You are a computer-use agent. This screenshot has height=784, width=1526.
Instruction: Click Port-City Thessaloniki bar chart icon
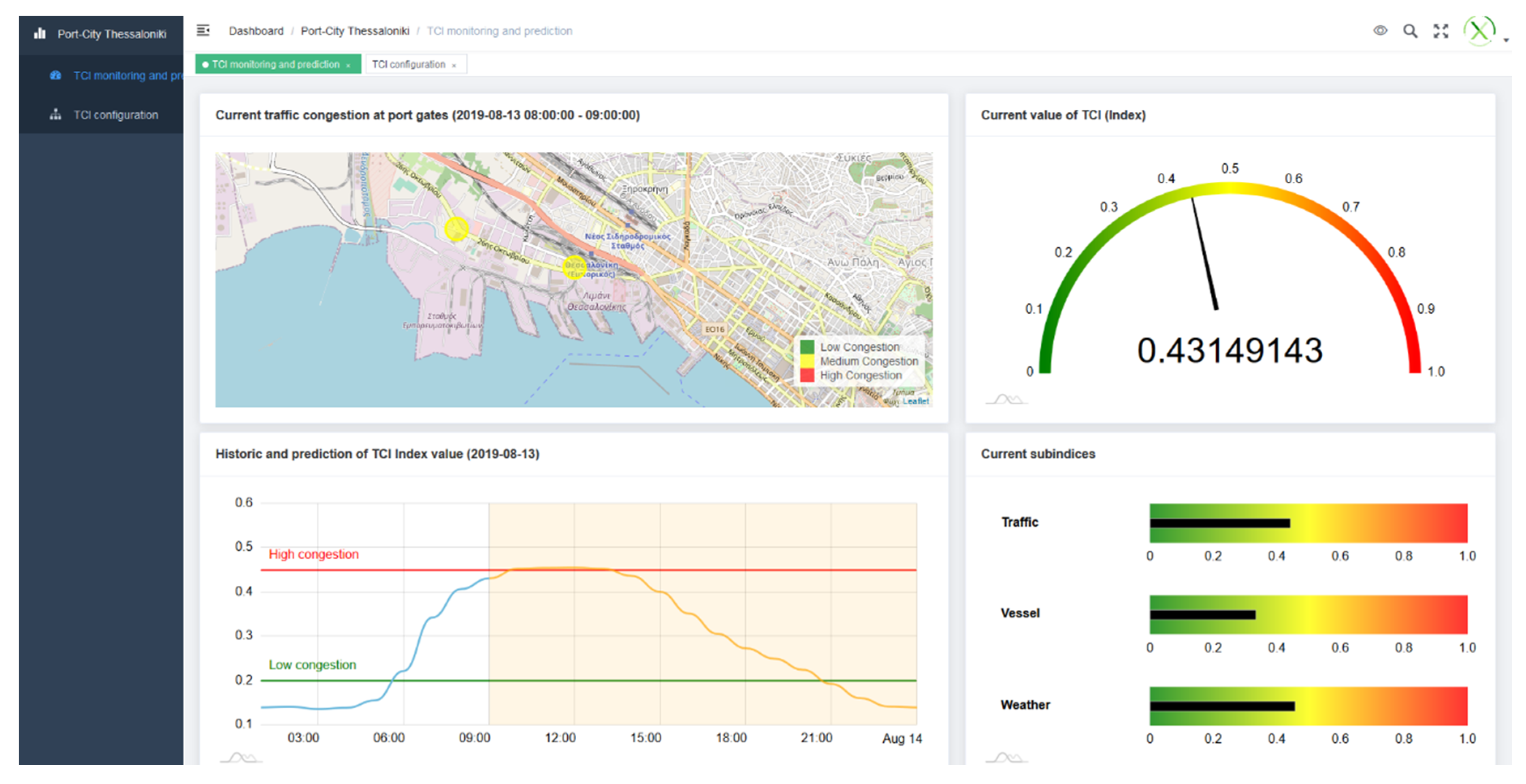pos(40,34)
